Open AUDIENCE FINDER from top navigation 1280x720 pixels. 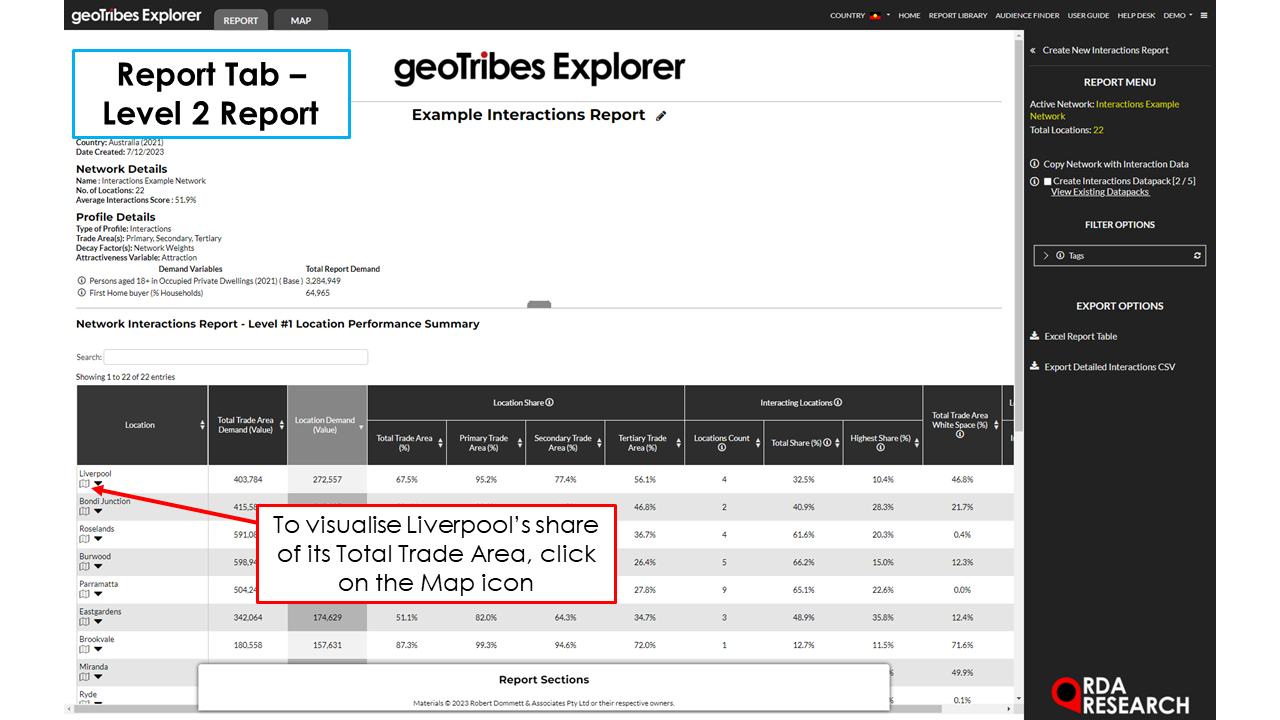tap(1028, 16)
